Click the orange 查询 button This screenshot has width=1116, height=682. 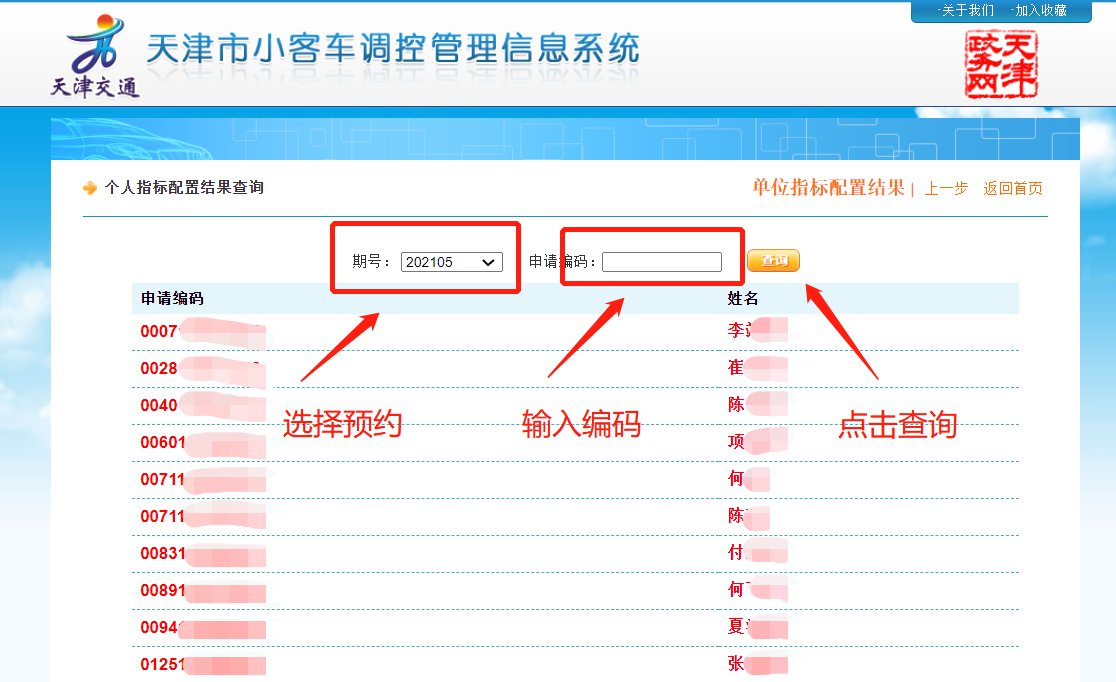coord(774,261)
